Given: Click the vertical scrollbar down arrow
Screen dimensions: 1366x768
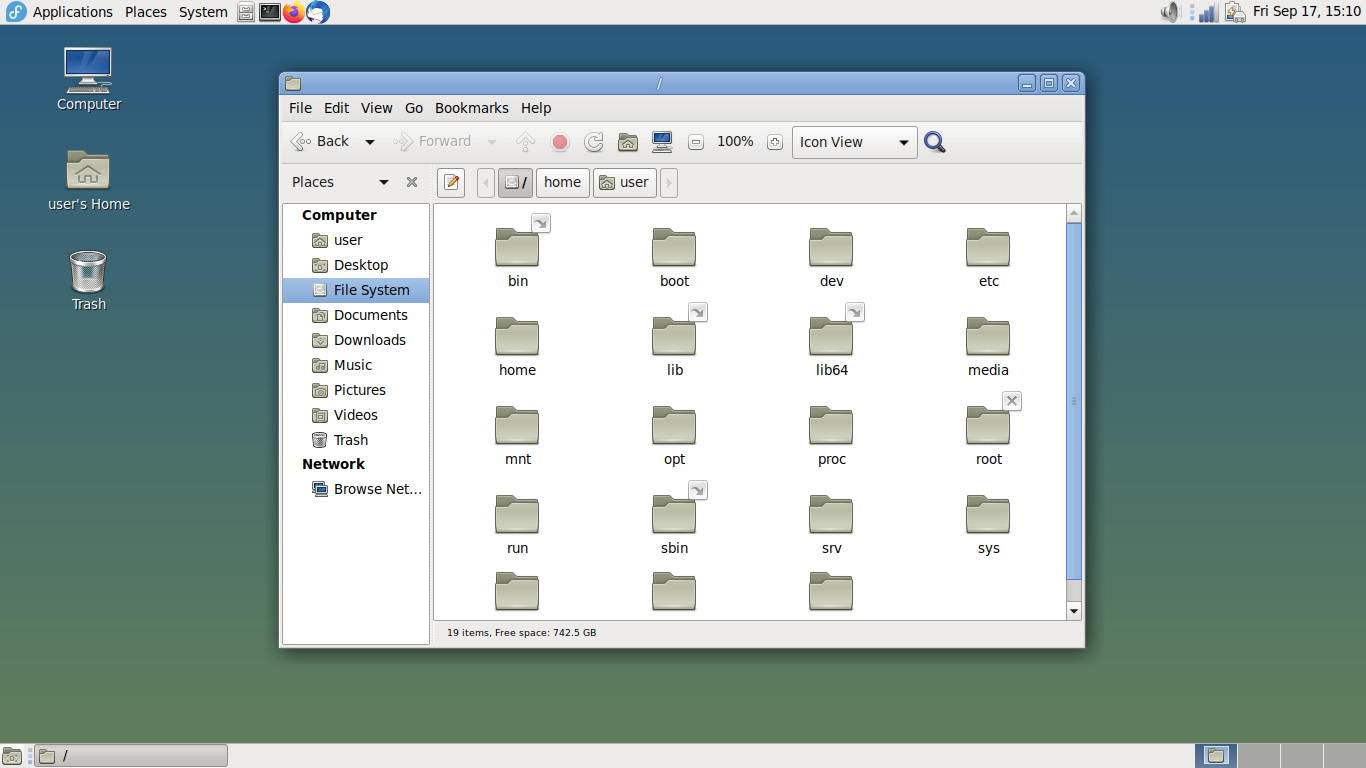Looking at the screenshot, I should pyautogui.click(x=1074, y=610).
